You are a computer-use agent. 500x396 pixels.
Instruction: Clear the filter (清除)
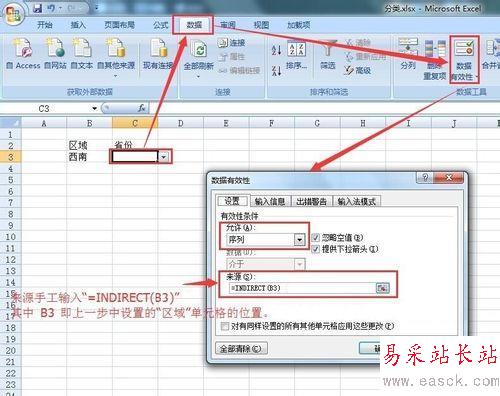click(358, 43)
